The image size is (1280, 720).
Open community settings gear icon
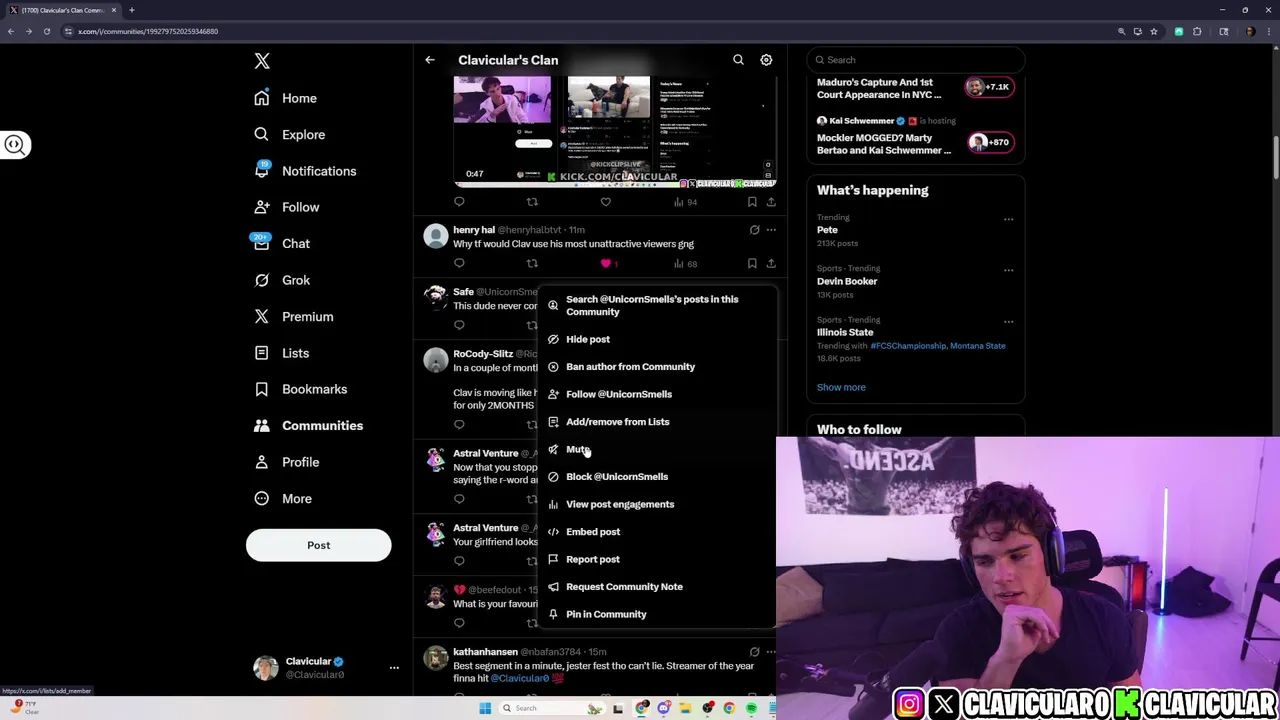click(766, 60)
